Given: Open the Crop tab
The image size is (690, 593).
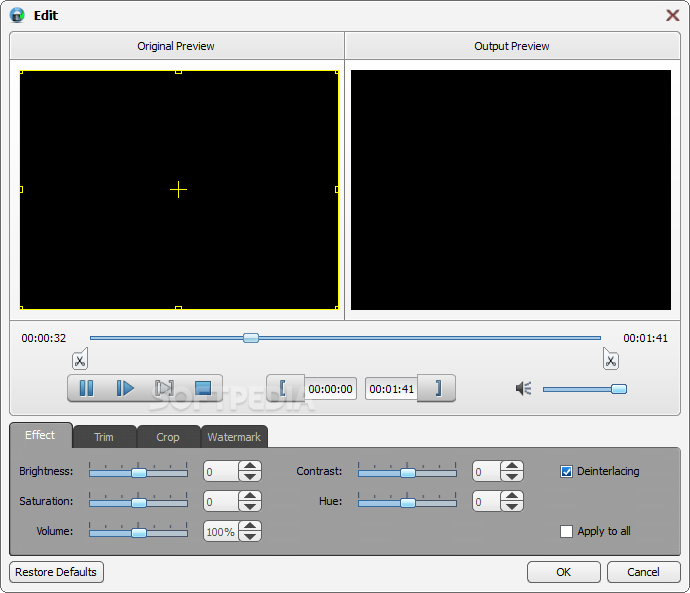Looking at the screenshot, I should coord(168,437).
